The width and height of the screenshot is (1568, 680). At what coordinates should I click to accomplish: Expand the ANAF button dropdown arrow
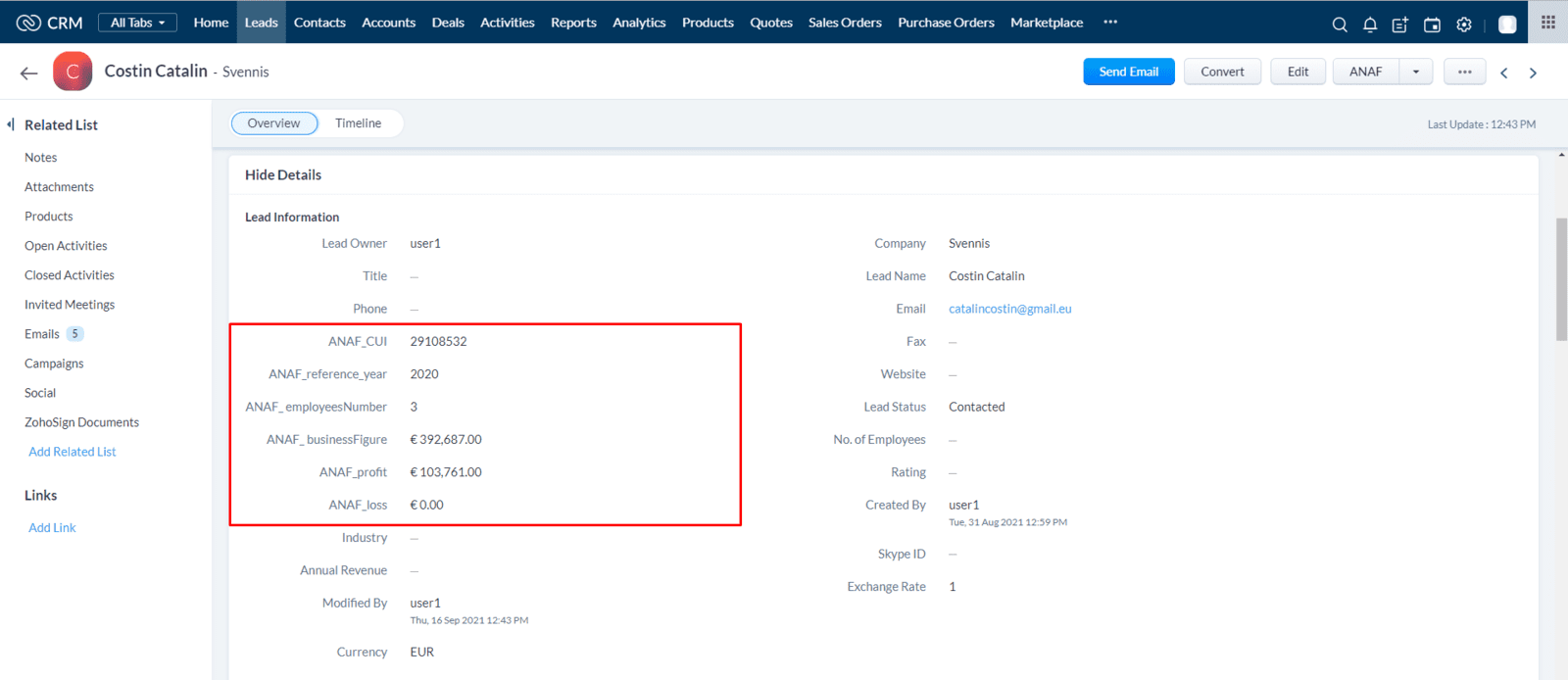[x=1415, y=72]
